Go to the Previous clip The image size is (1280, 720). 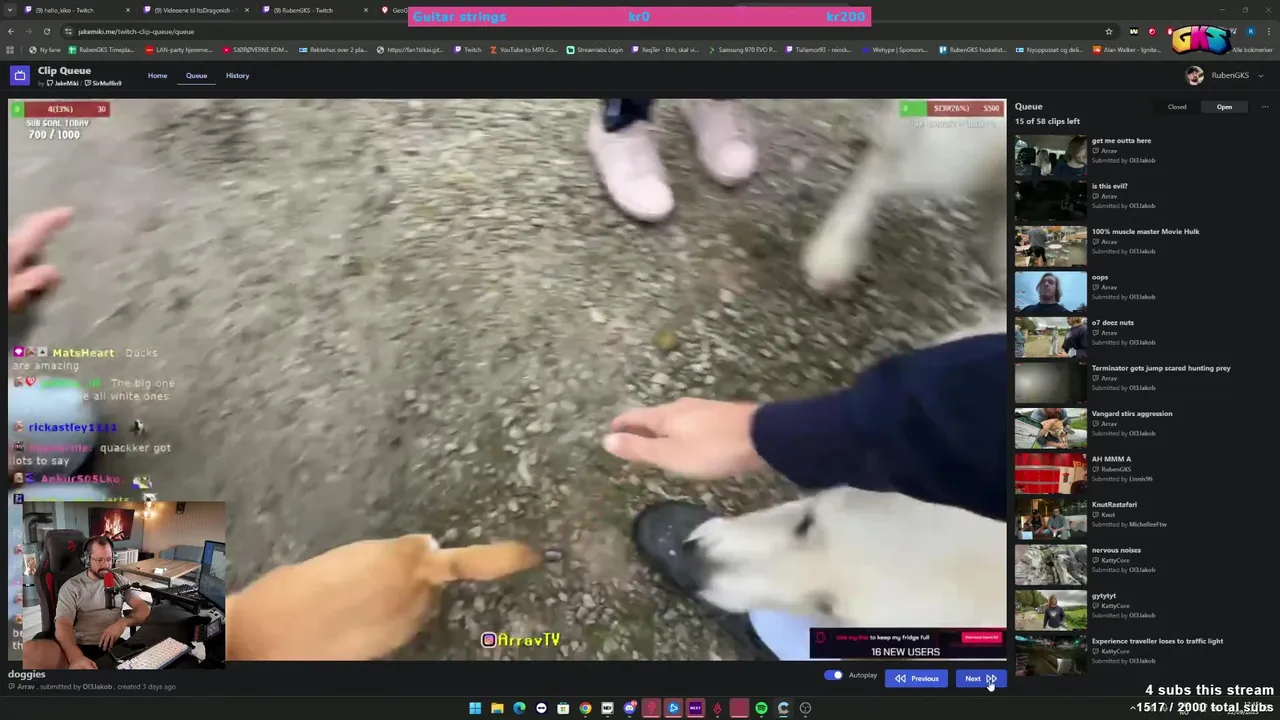point(916,679)
